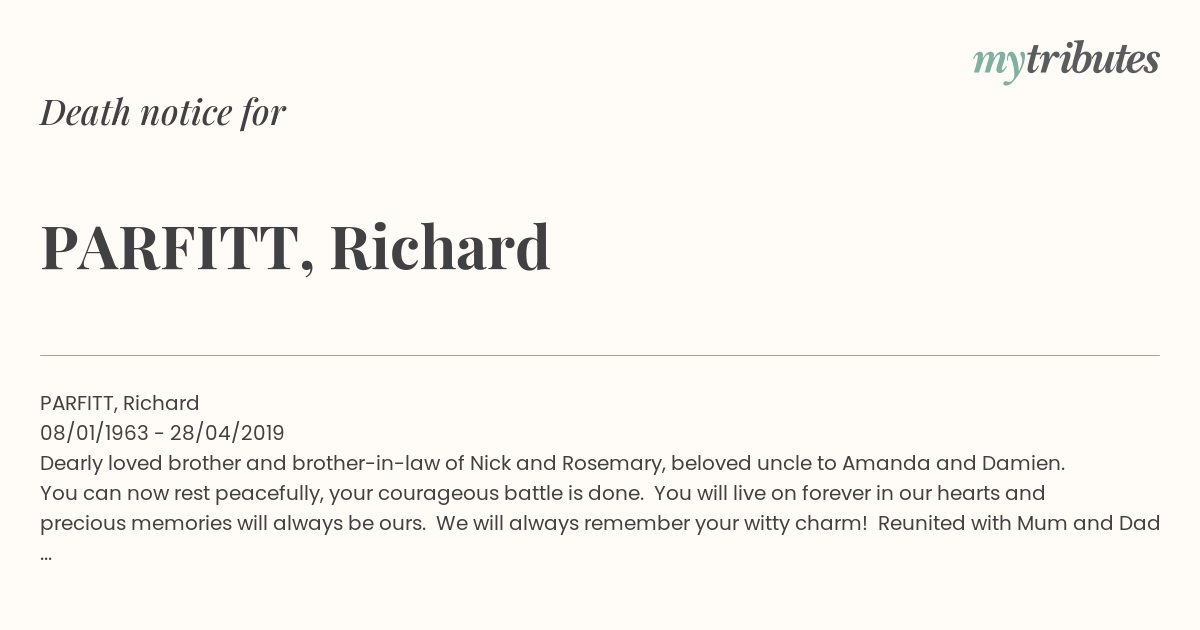Click the names 'Amanda and Damien'

(951, 463)
